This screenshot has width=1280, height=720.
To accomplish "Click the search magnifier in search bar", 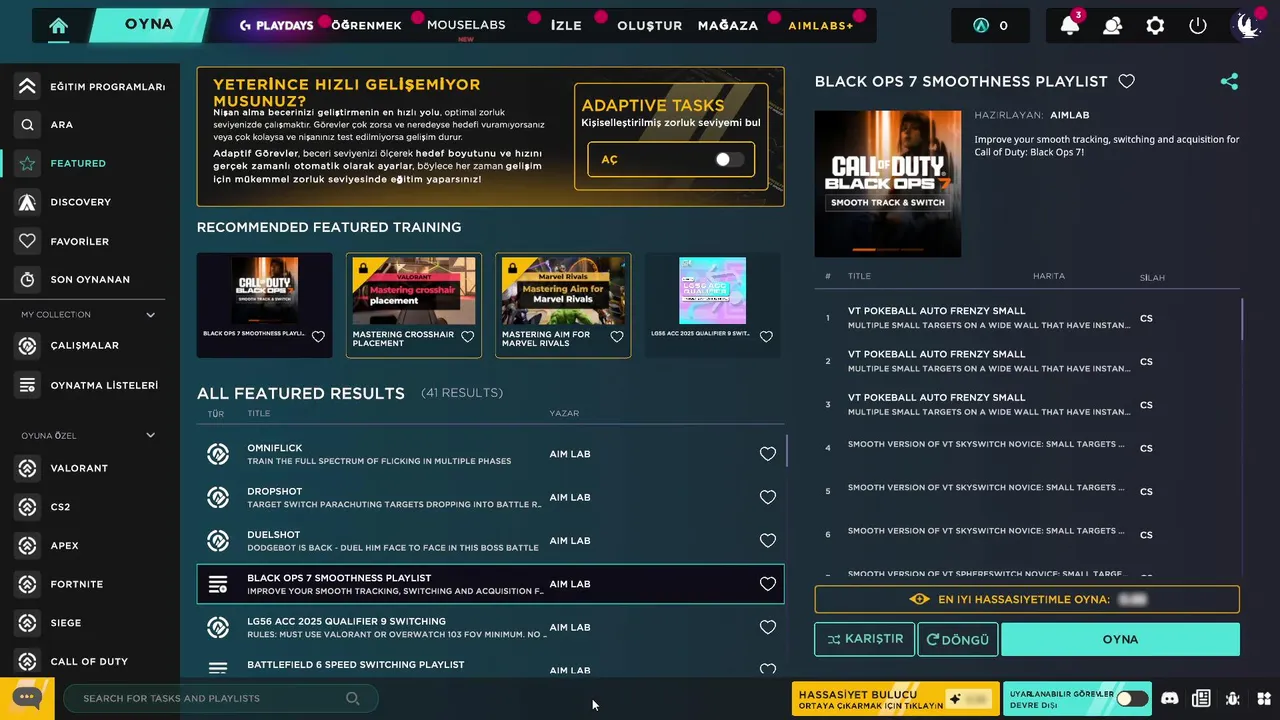I will click(352, 698).
